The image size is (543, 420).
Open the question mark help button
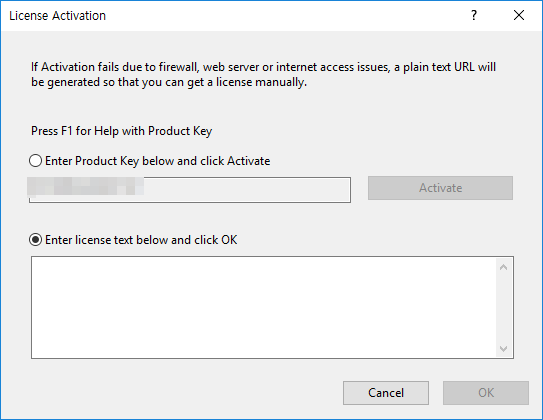click(474, 15)
